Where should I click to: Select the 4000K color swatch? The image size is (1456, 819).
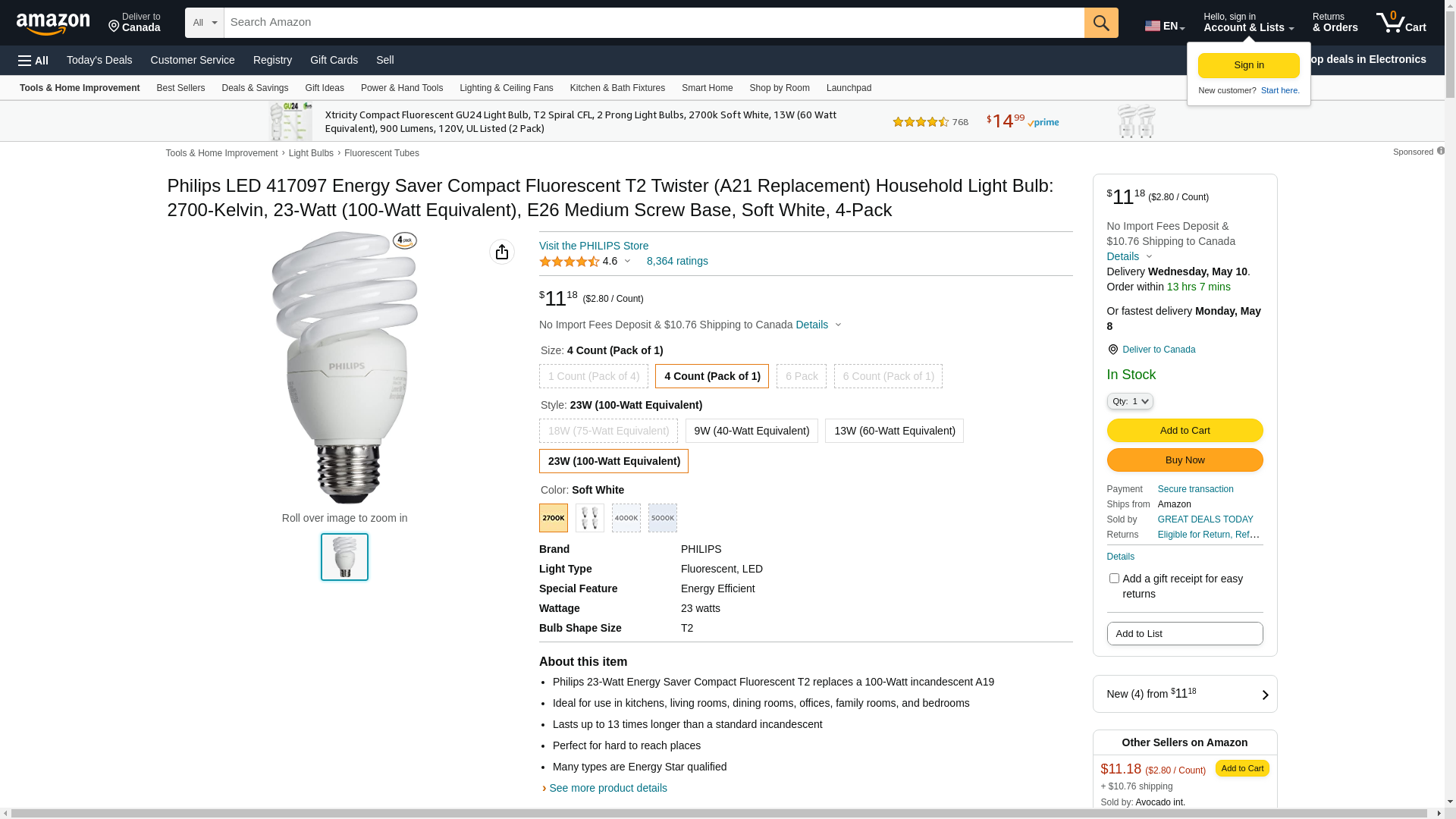pyautogui.click(x=626, y=518)
